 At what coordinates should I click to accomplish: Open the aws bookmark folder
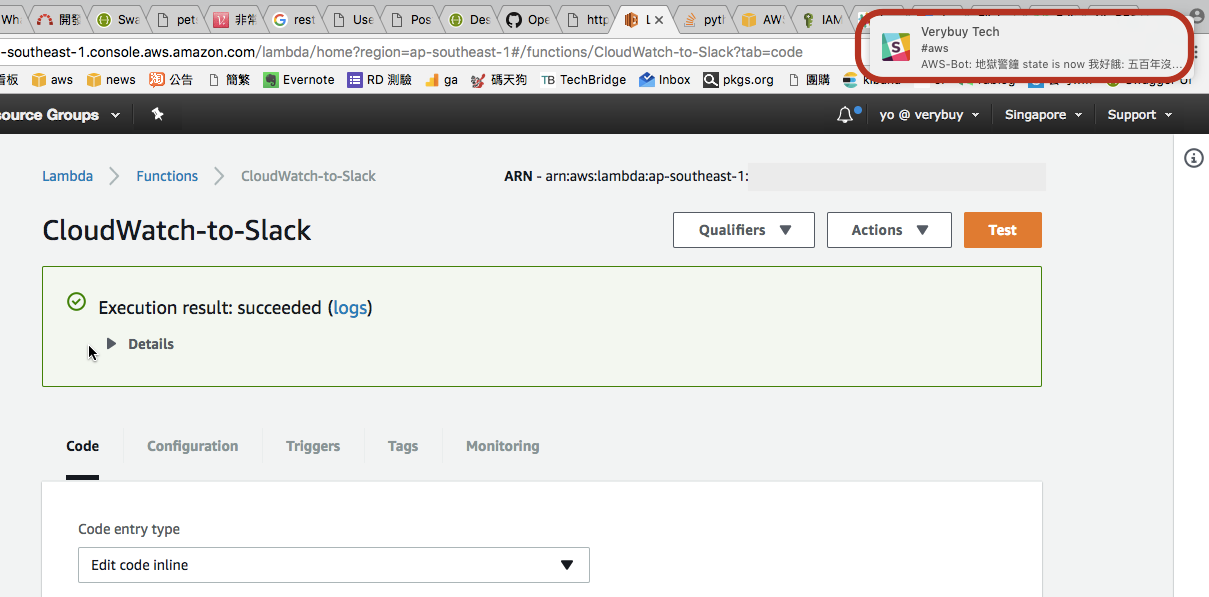[x=52, y=80]
